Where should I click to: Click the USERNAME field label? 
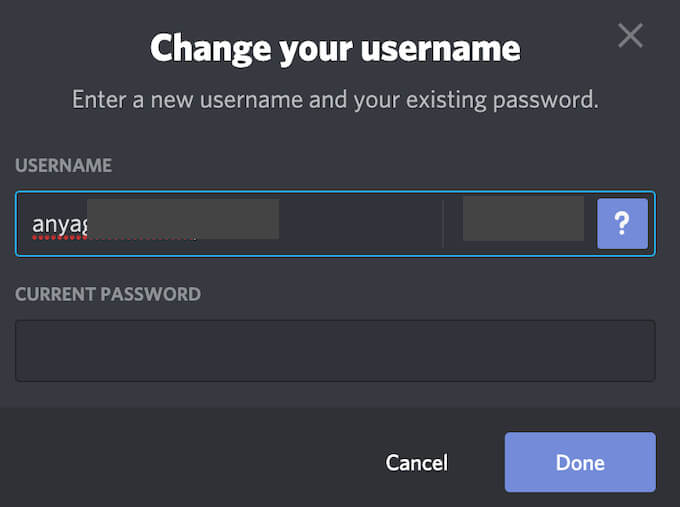tap(62, 165)
